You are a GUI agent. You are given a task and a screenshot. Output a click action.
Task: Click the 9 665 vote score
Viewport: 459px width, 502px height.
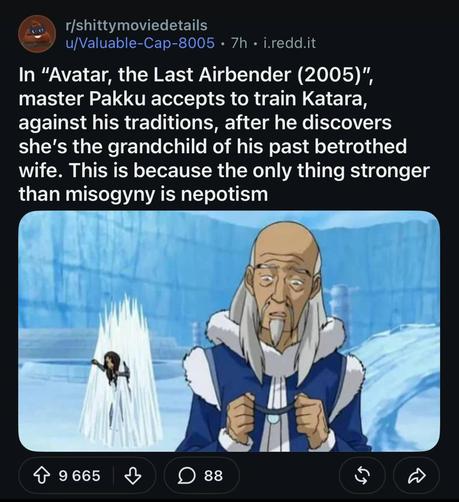[79, 476]
